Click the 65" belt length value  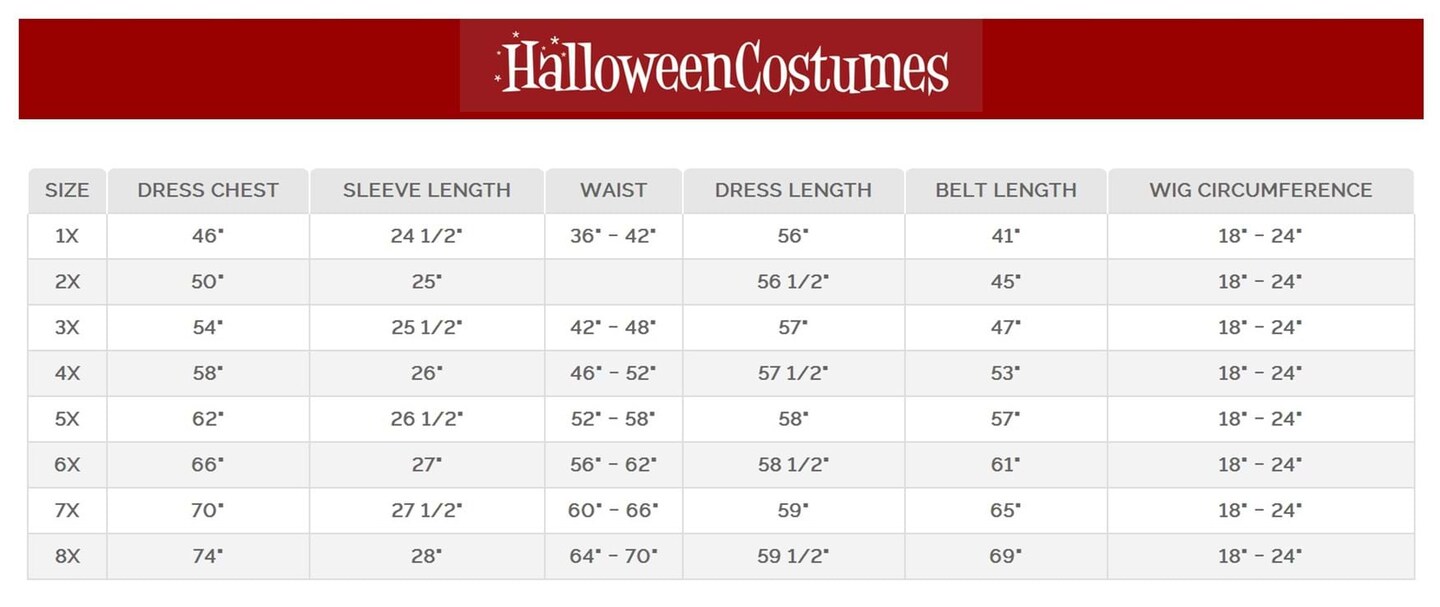tap(1006, 511)
